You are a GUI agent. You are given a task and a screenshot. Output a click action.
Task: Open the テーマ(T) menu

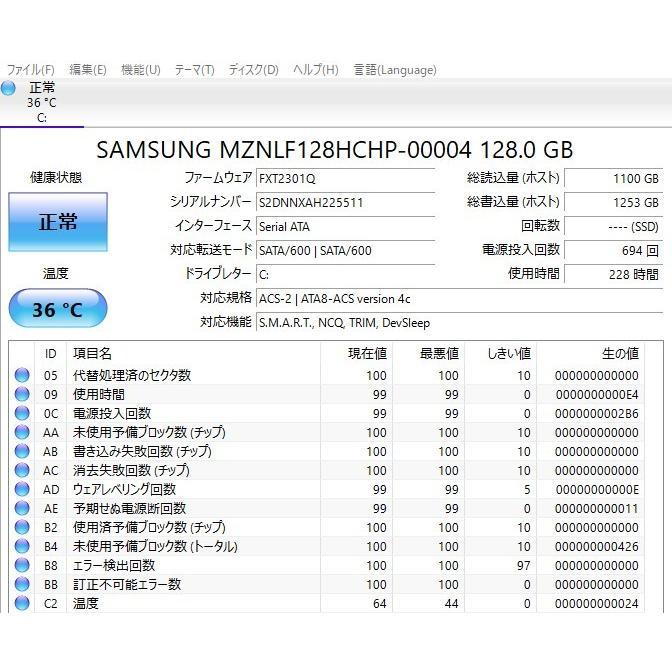[x=194, y=70]
